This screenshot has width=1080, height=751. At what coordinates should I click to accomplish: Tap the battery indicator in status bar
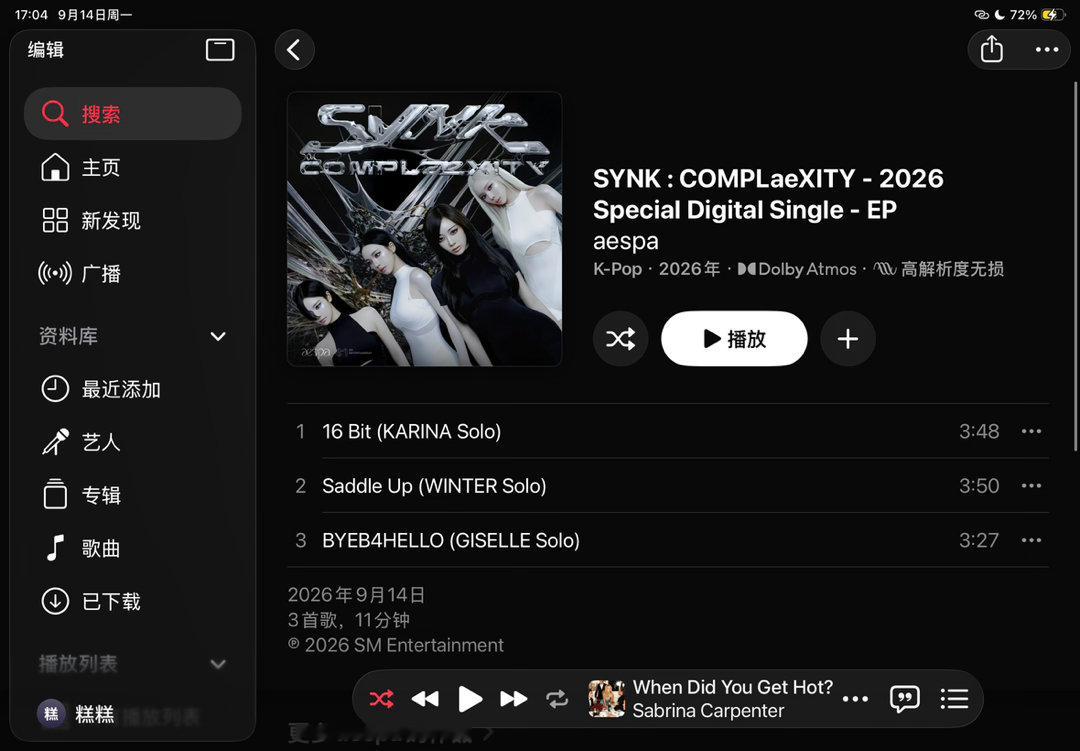click(x=1052, y=14)
